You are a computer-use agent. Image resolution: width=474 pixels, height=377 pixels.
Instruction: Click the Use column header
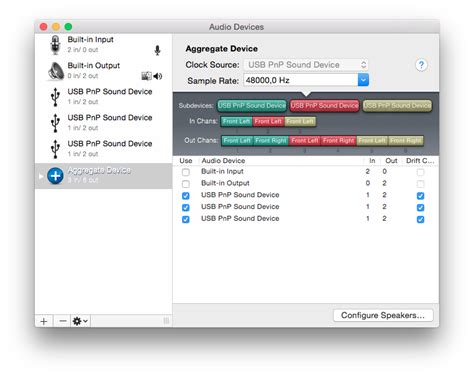pos(186,161)
